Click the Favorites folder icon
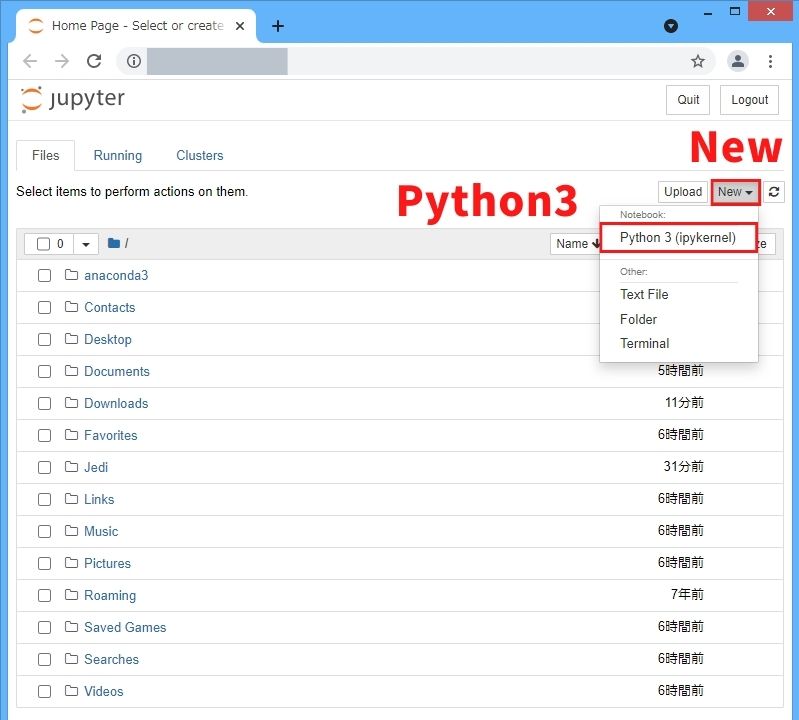This screenshot has height=720, width=799. pyautogui.click(x=71, y=435)
